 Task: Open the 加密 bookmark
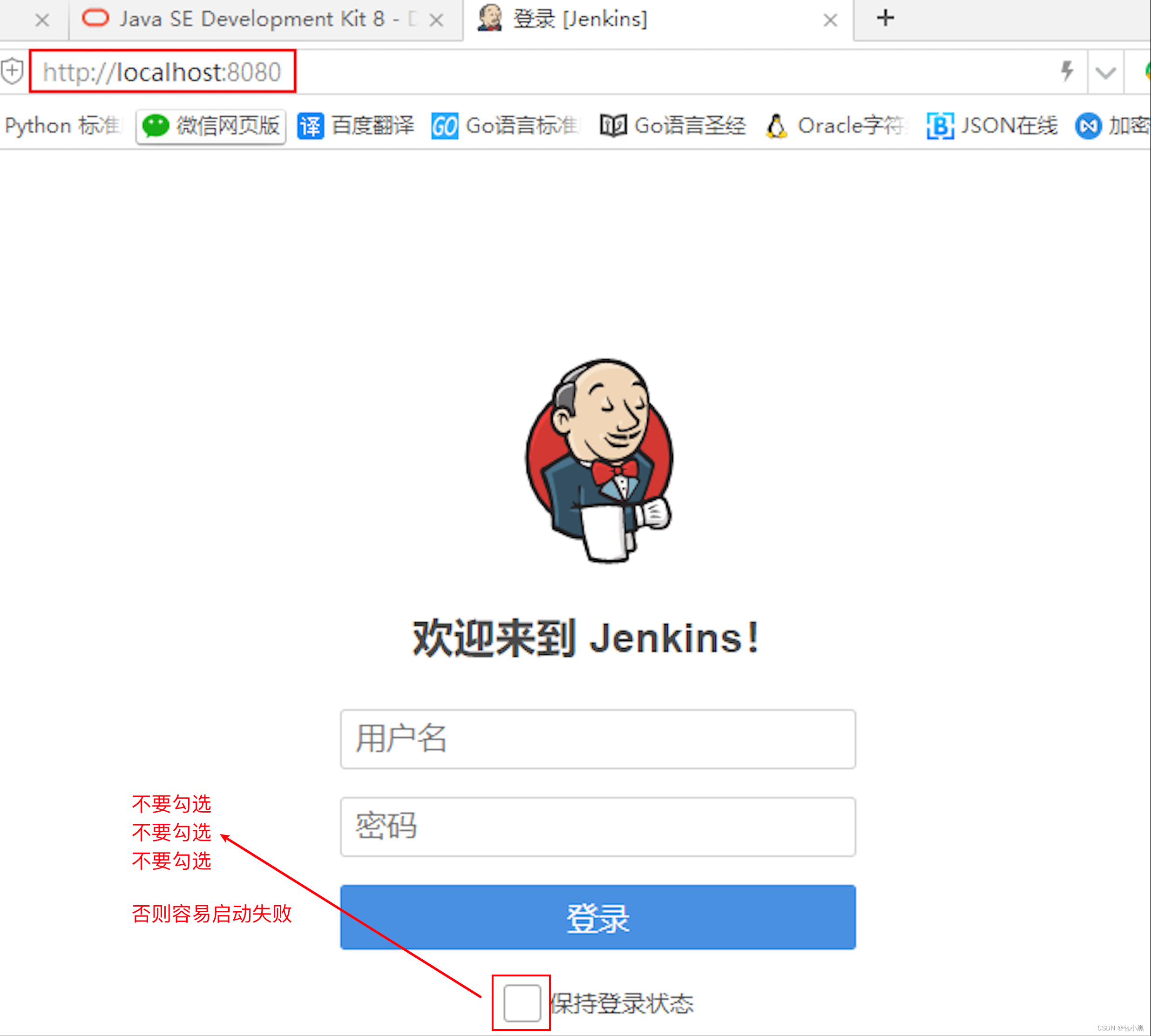pyautogui.click(x=1112, y=126)
